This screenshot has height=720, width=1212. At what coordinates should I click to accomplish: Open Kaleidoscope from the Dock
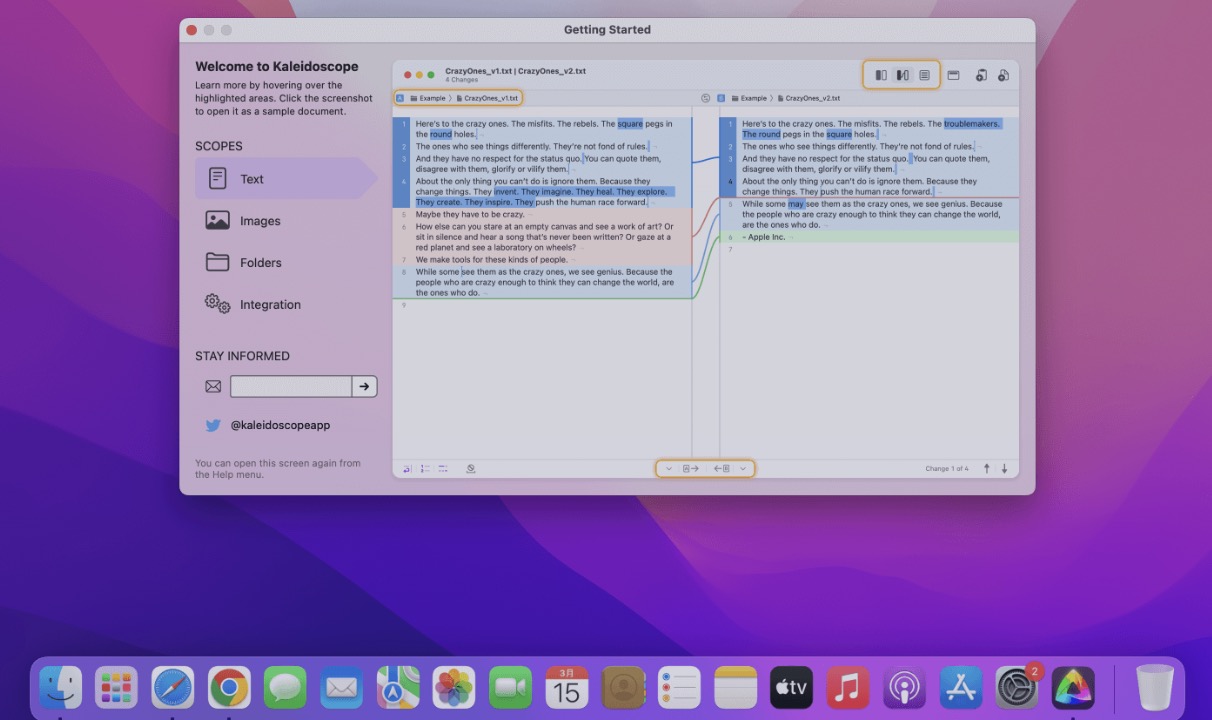[1074, 688]
